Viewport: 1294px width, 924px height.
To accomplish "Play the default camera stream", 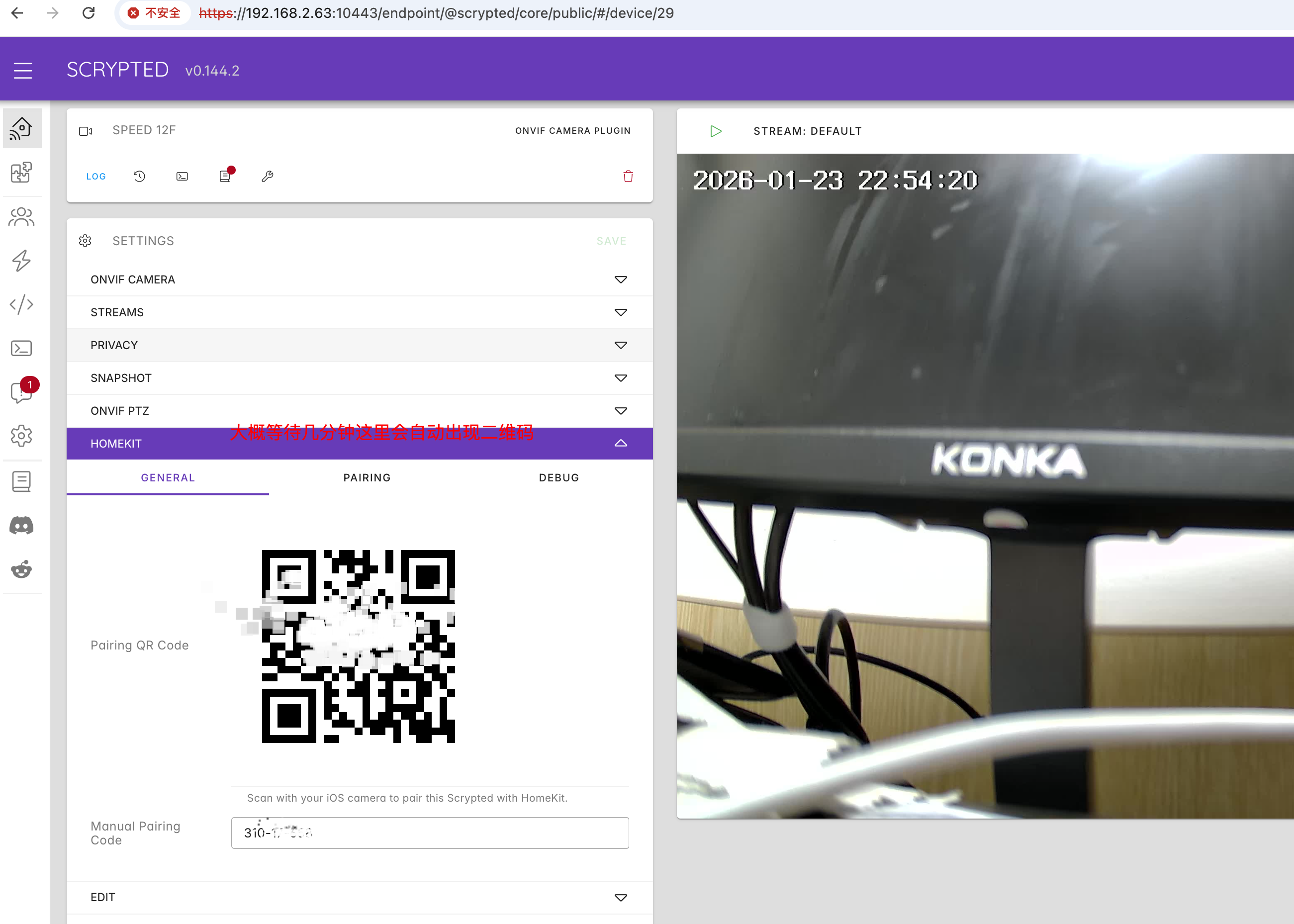I will [x=716, y=131].
